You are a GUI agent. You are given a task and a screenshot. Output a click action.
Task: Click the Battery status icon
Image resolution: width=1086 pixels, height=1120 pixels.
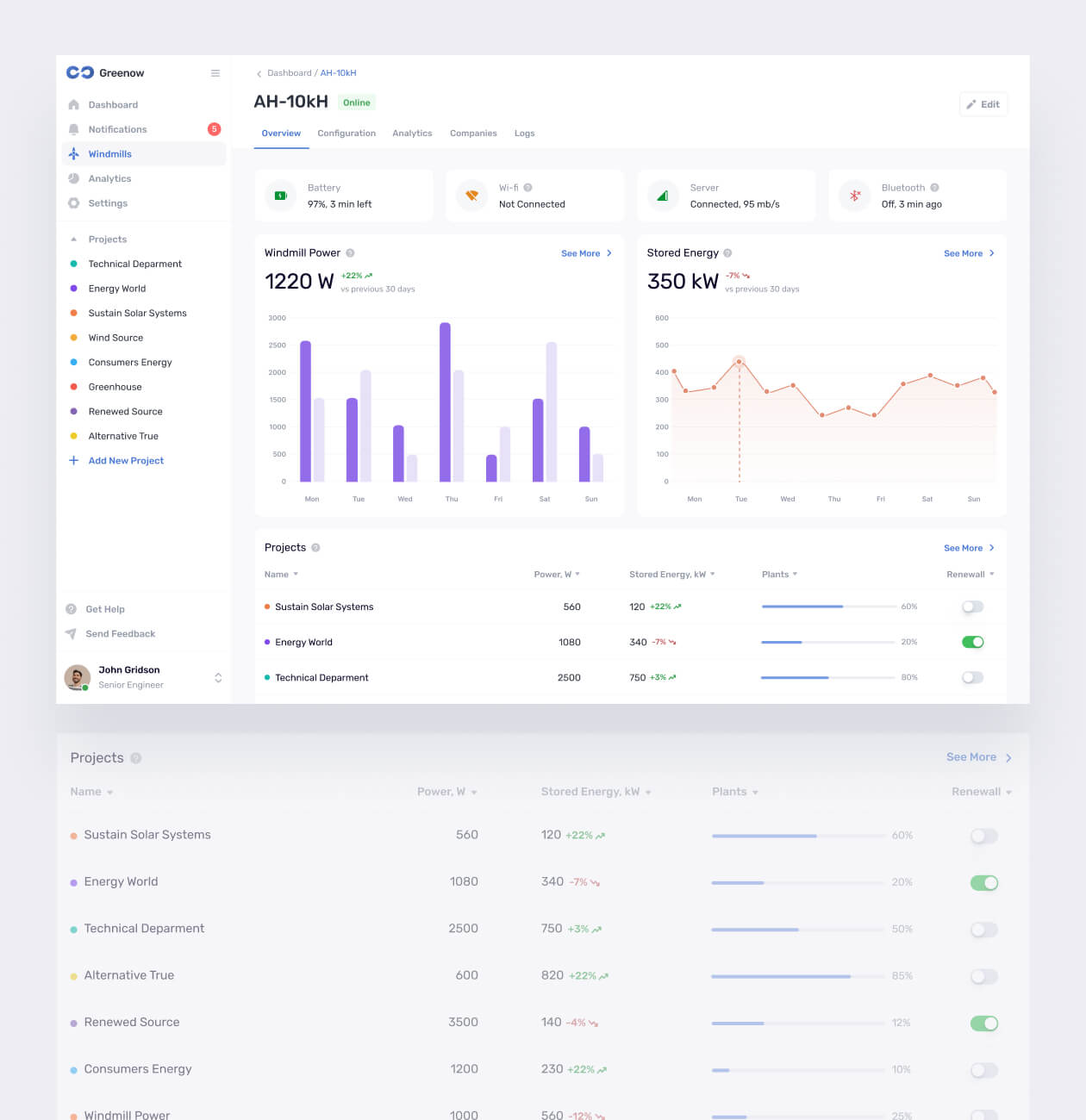tap(280, 196)
